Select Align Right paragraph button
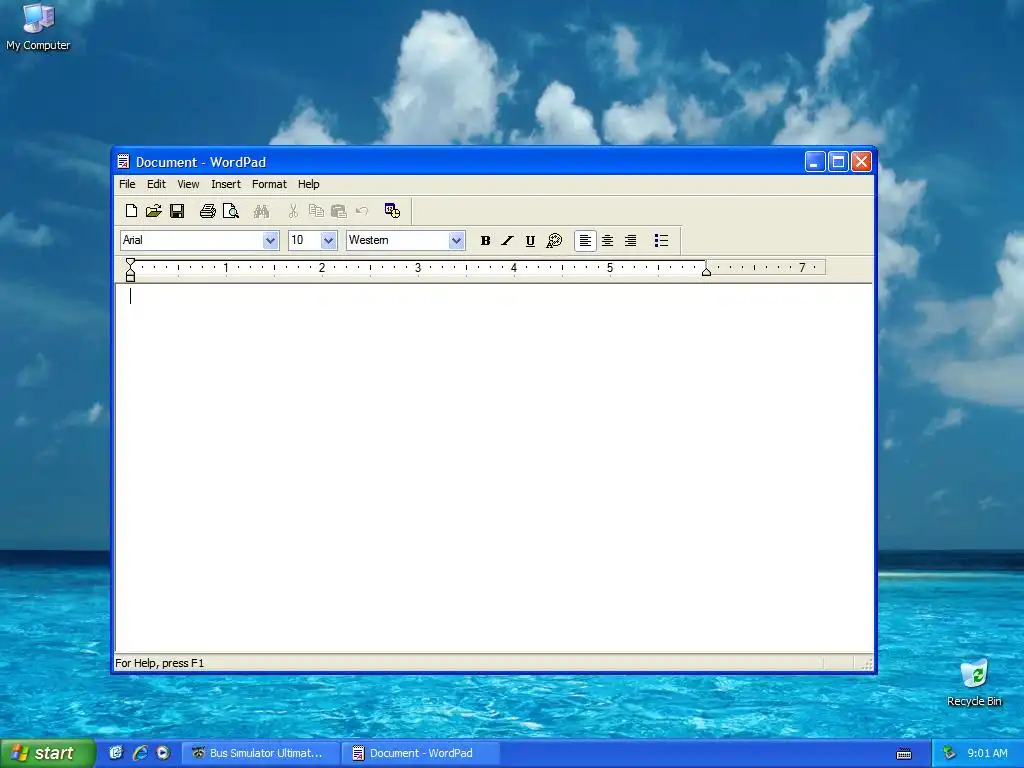The height and width of the screenshot is (768, 1024). click(630, 241)
